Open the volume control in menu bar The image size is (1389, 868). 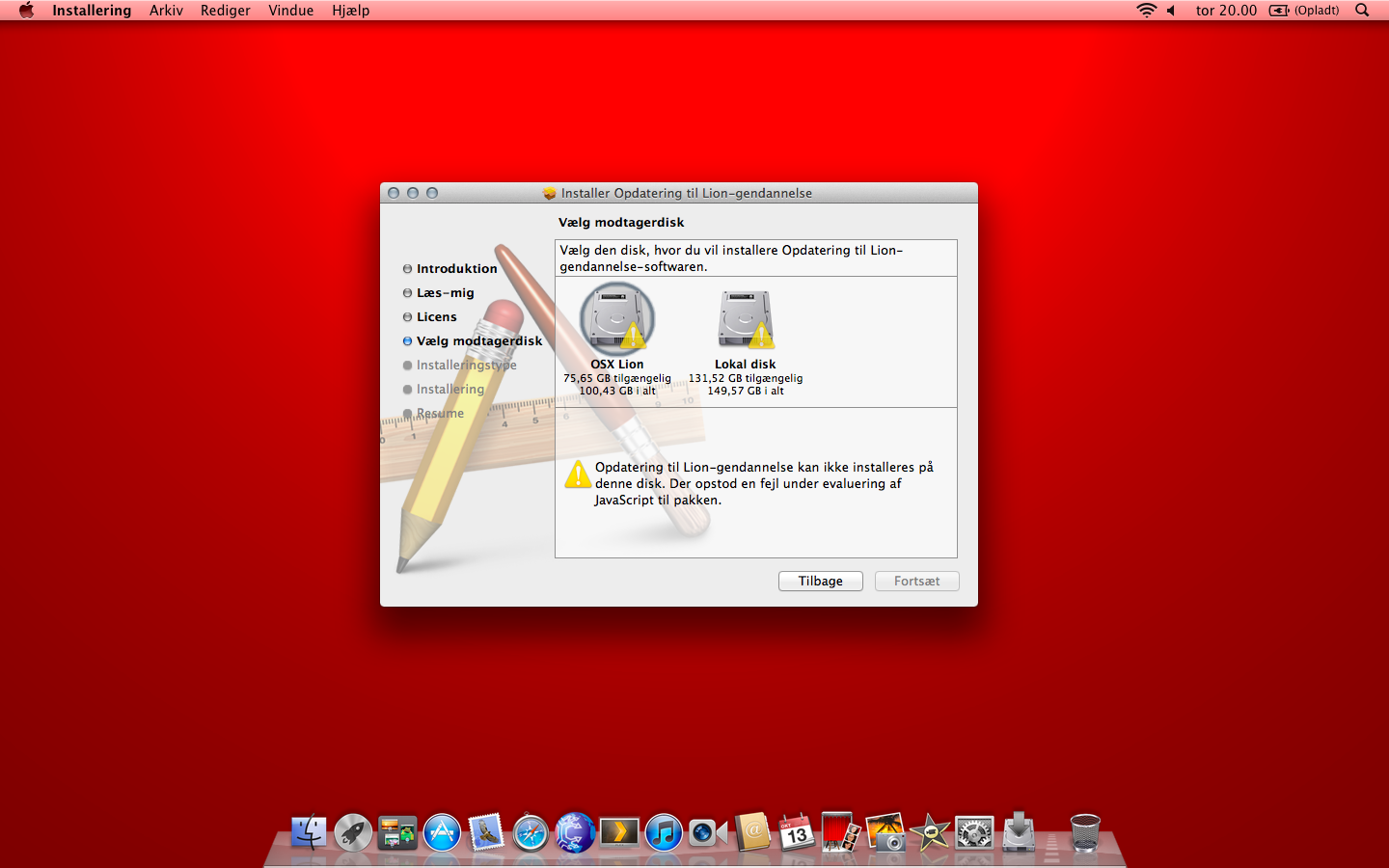(1171, 11)
